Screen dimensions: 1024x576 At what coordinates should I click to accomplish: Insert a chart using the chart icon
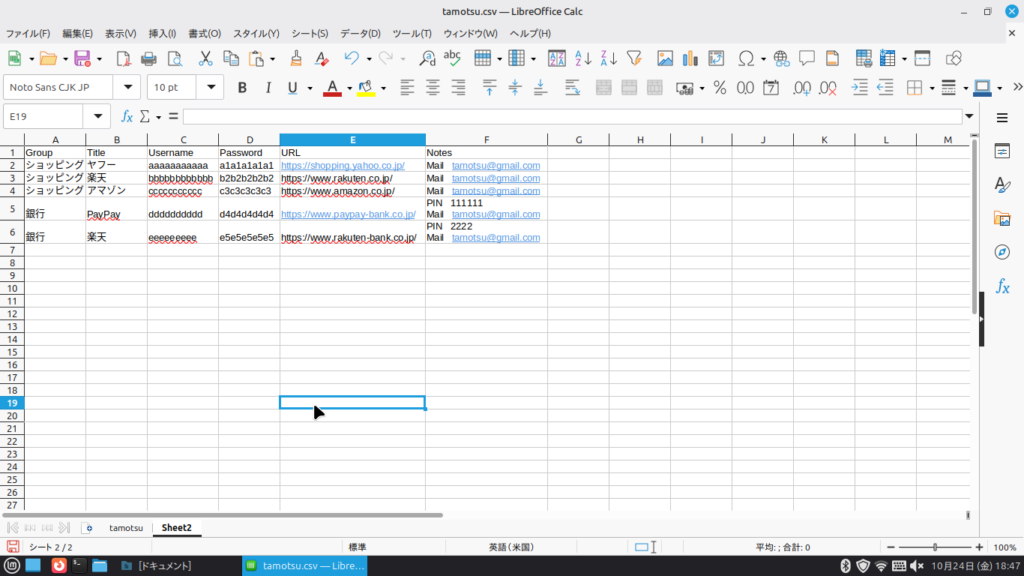[690, 58]
